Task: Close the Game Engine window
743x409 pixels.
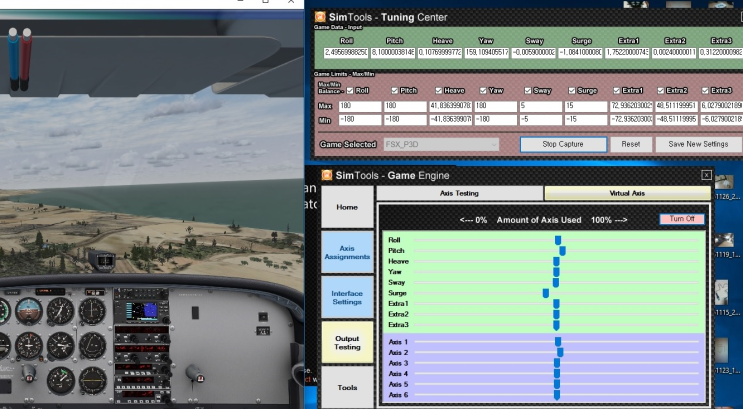Action: 706,175
